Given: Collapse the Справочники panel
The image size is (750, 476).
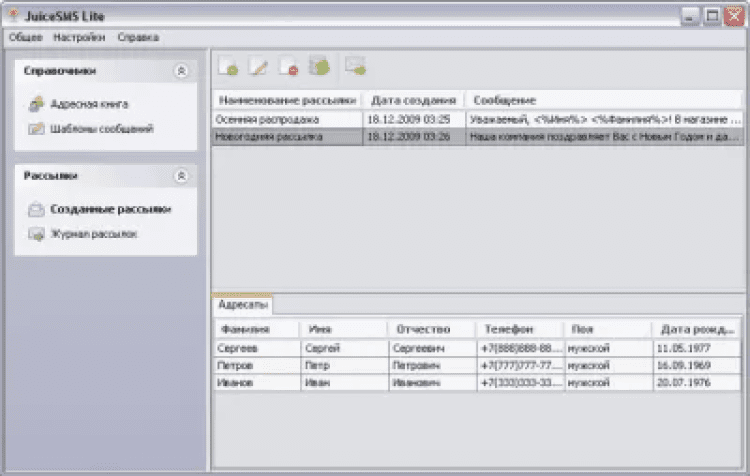Looking at the screenshot, I should [x=181, y=71].
